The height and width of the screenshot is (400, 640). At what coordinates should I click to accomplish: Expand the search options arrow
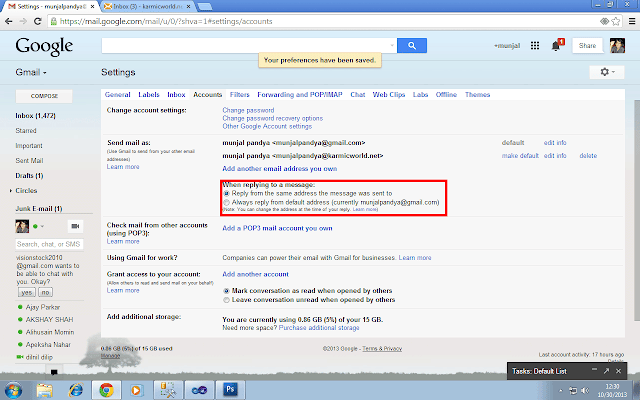391,45
